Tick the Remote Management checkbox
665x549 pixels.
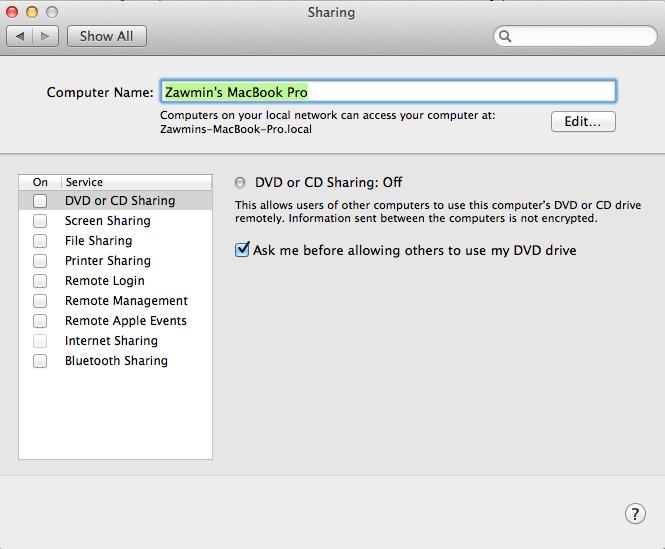pos(40,300)
